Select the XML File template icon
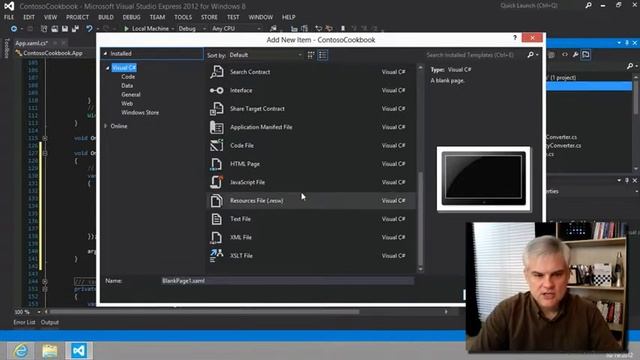 216,237
